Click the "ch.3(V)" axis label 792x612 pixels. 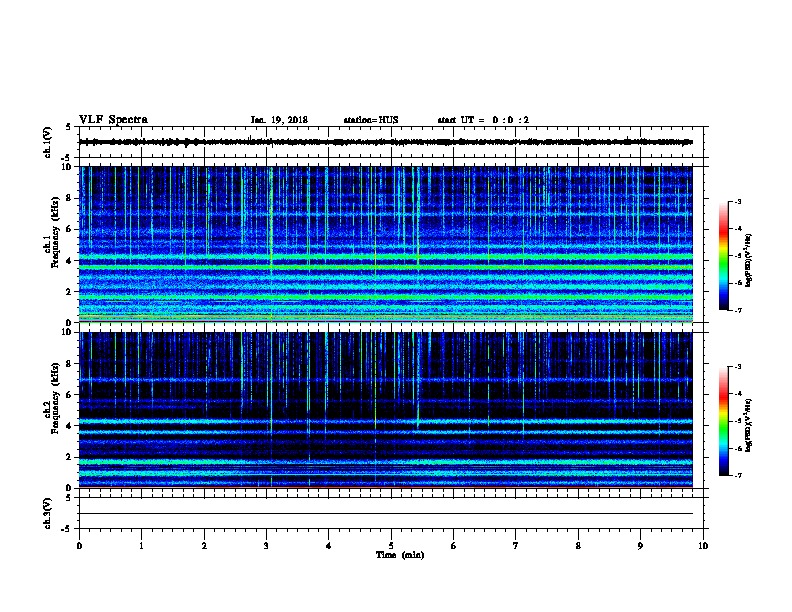tap(47, 513)
